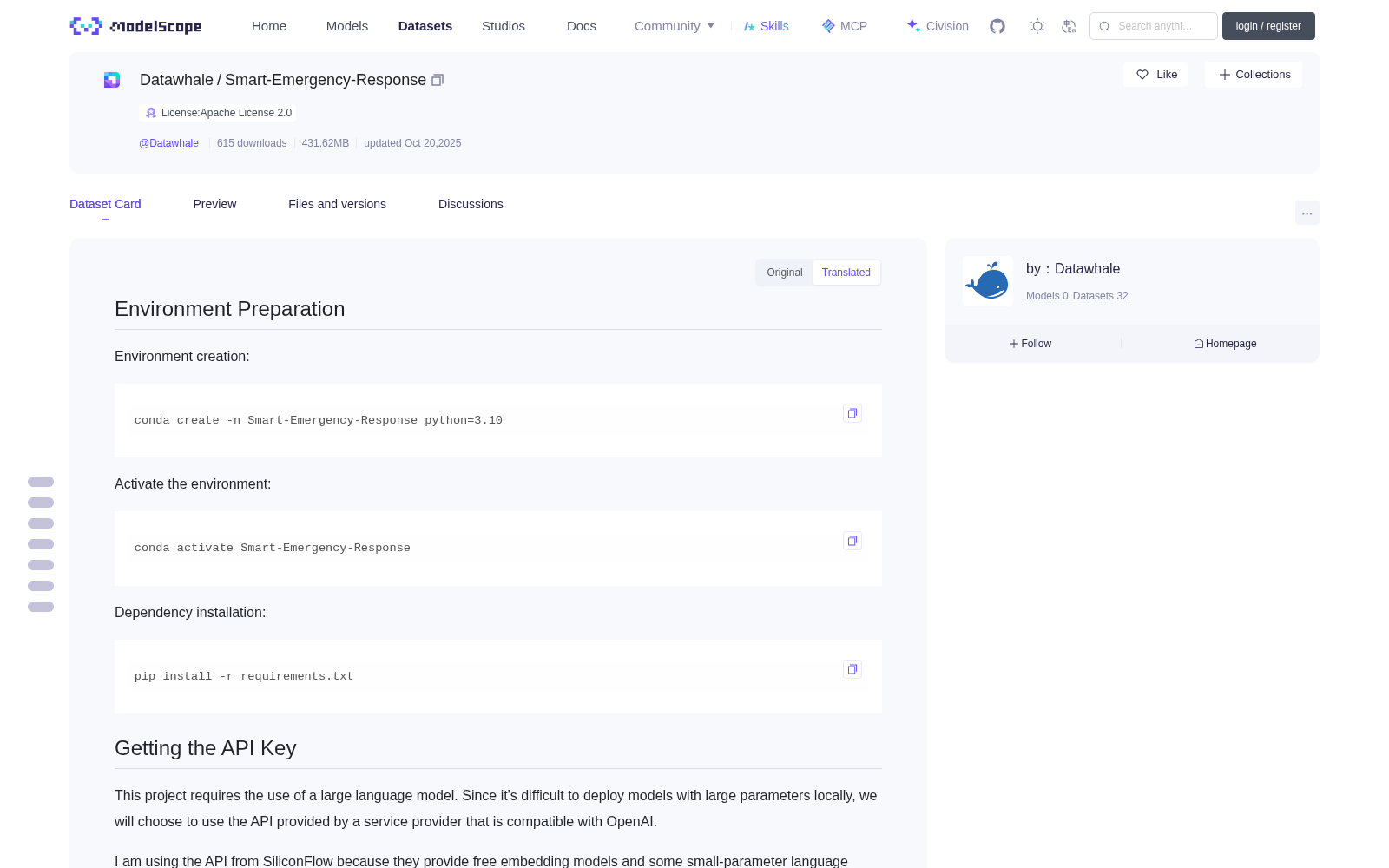This screenshot has width=1389, height=868.
Task: Click the house icon beside Homepage
Action: tap(1199, 344)
